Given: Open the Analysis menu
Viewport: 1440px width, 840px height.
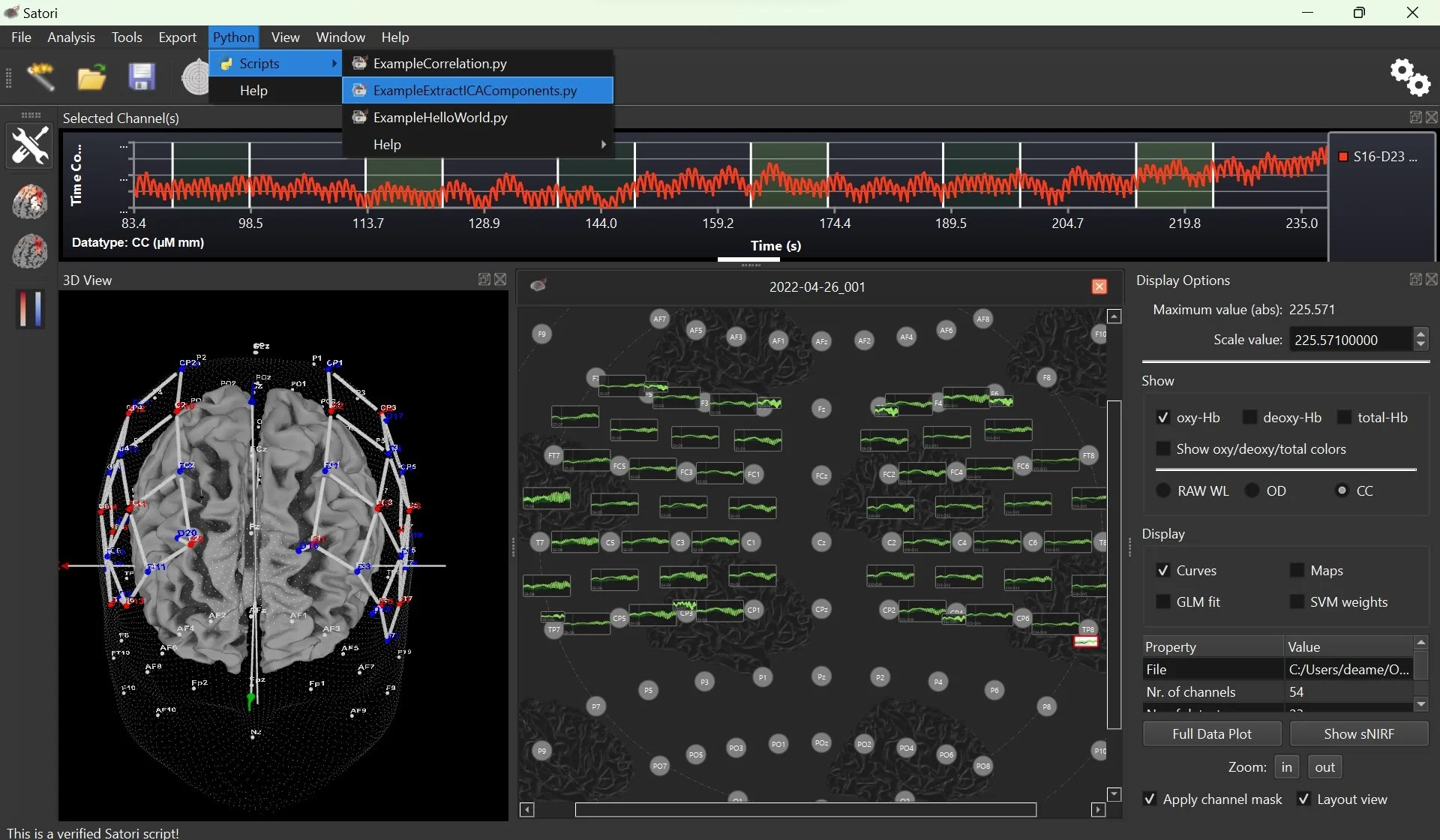Looking at the screenshot, I should click(x=71, y=37).
